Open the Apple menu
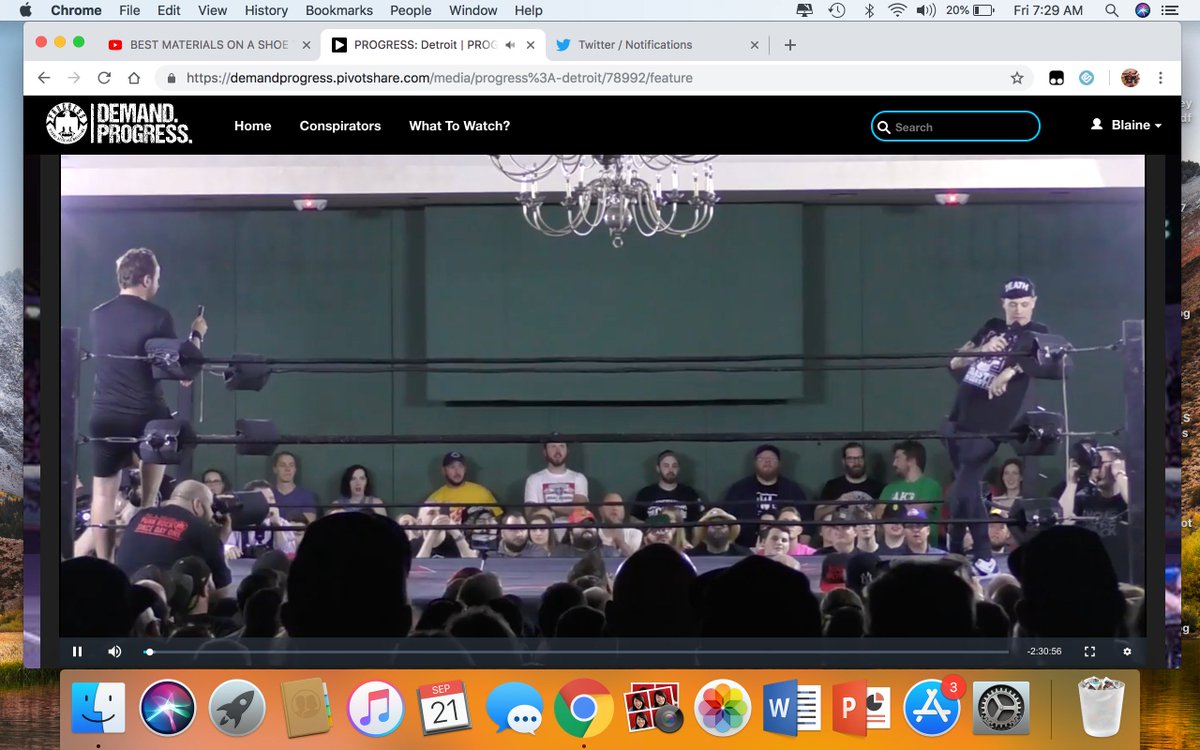This screenshot has height=750, width=1200. coord(26,10)
